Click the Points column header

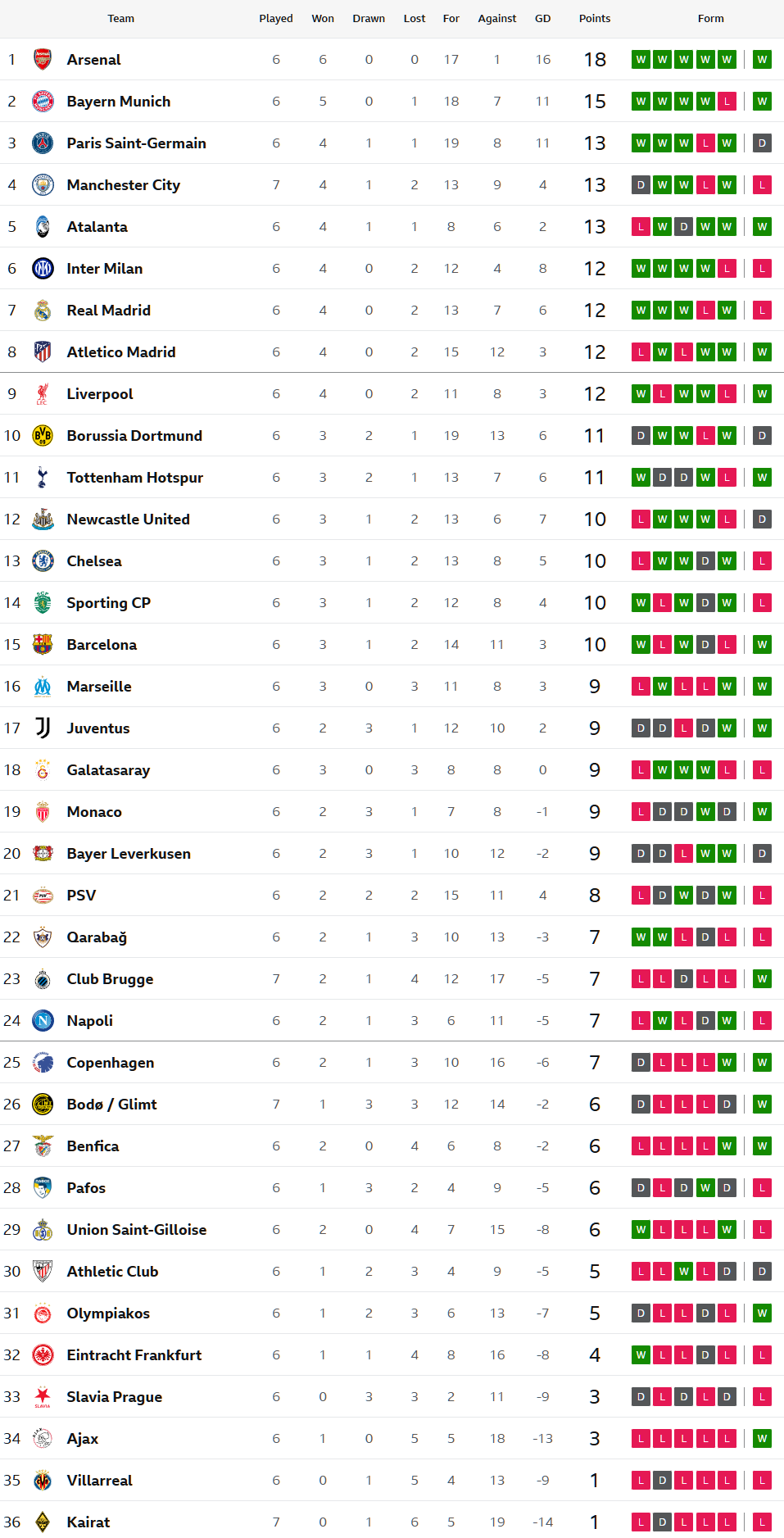pyautogui.click(x=594, y=18)
